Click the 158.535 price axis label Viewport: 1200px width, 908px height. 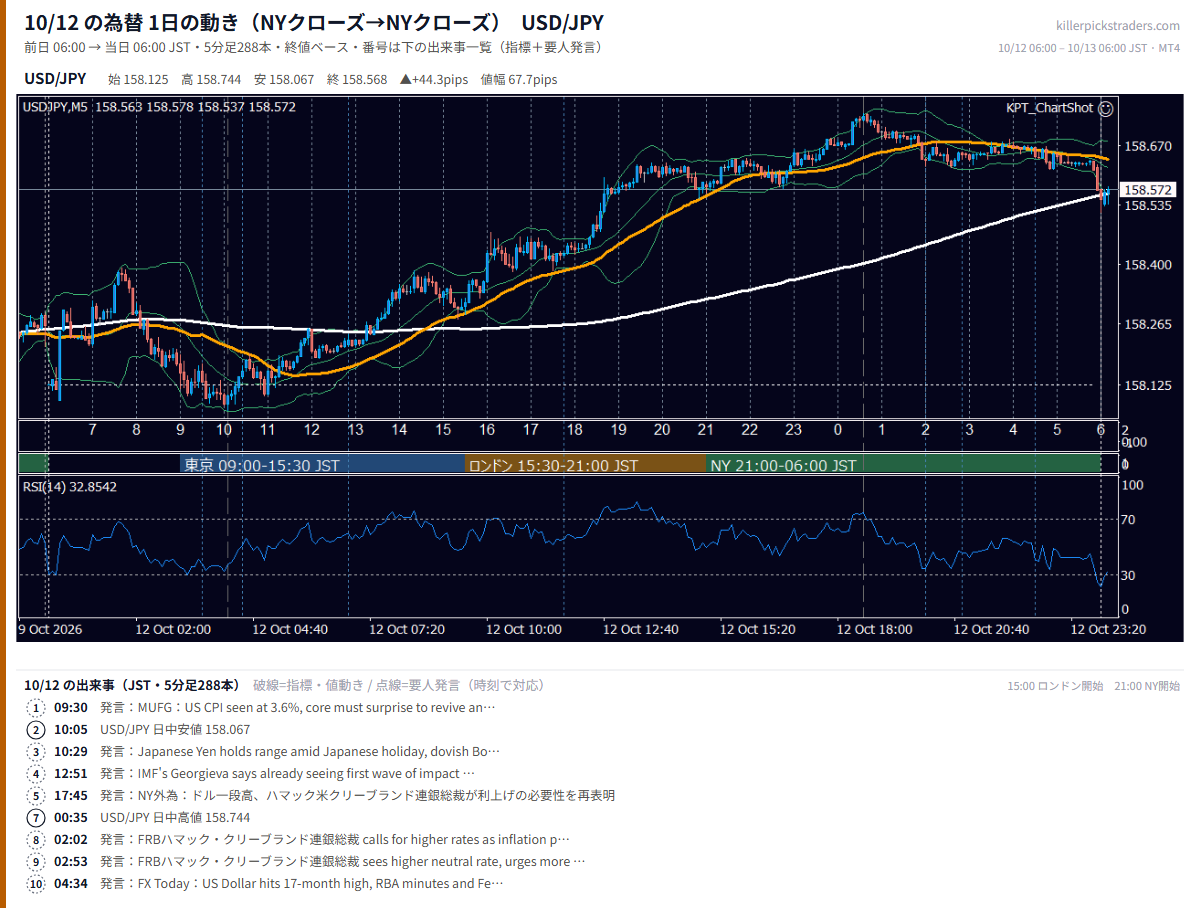coord(1147,205)
